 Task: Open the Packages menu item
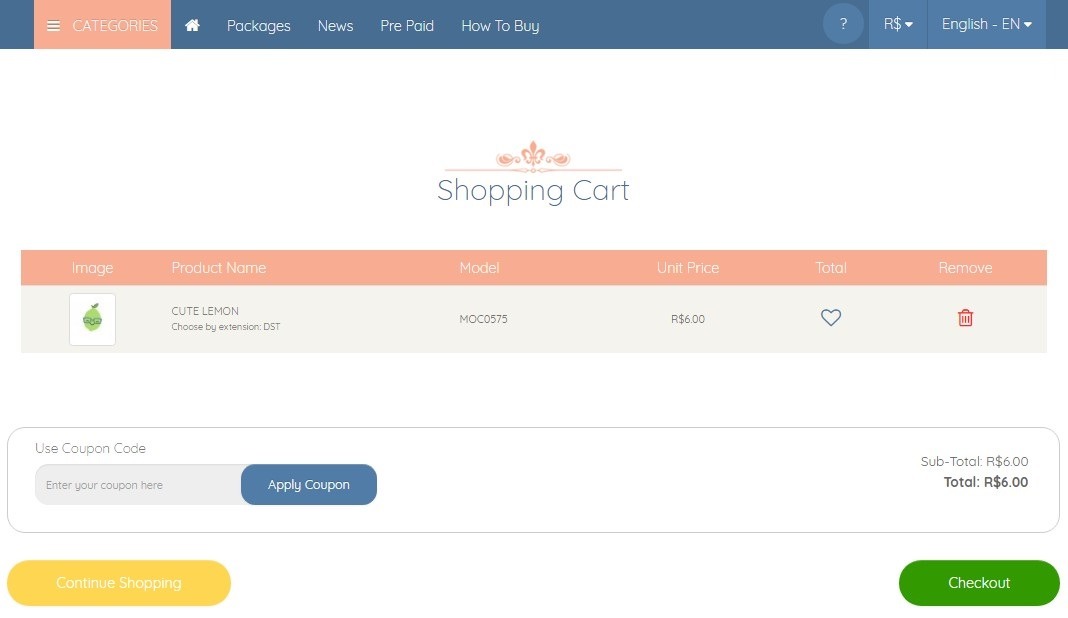tap(258, 26)
